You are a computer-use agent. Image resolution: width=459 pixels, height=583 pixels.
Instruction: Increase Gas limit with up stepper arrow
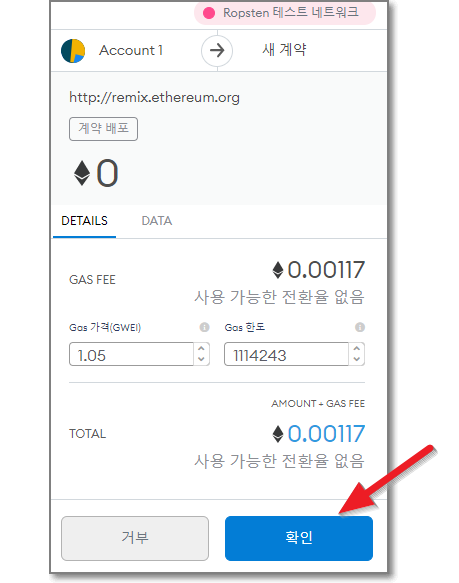click(x=357, y=349)
